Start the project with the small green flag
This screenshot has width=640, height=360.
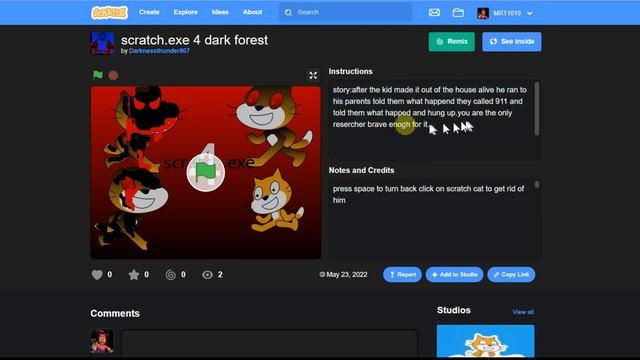click(98, 75)
